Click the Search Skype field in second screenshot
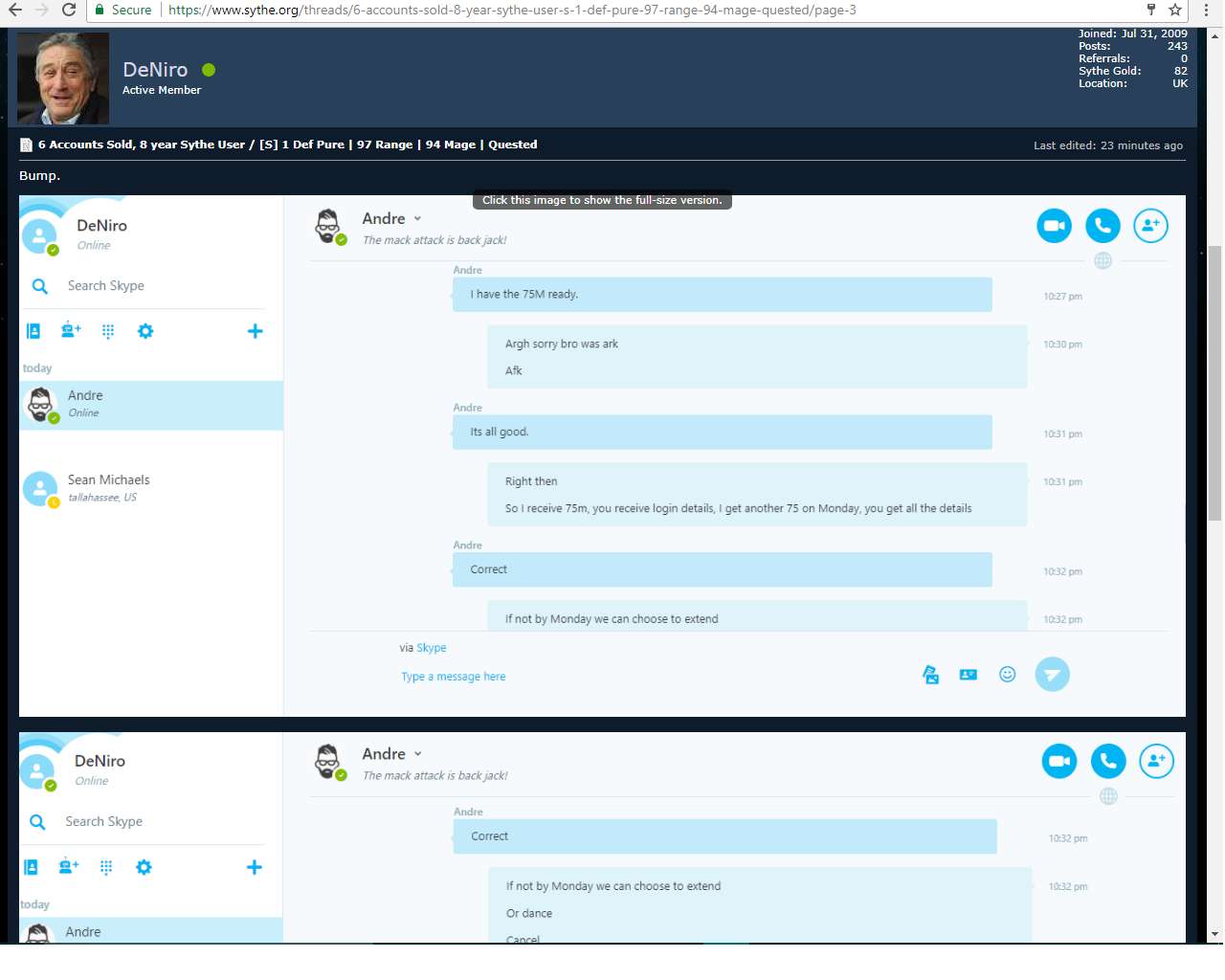 coord(104,821)
